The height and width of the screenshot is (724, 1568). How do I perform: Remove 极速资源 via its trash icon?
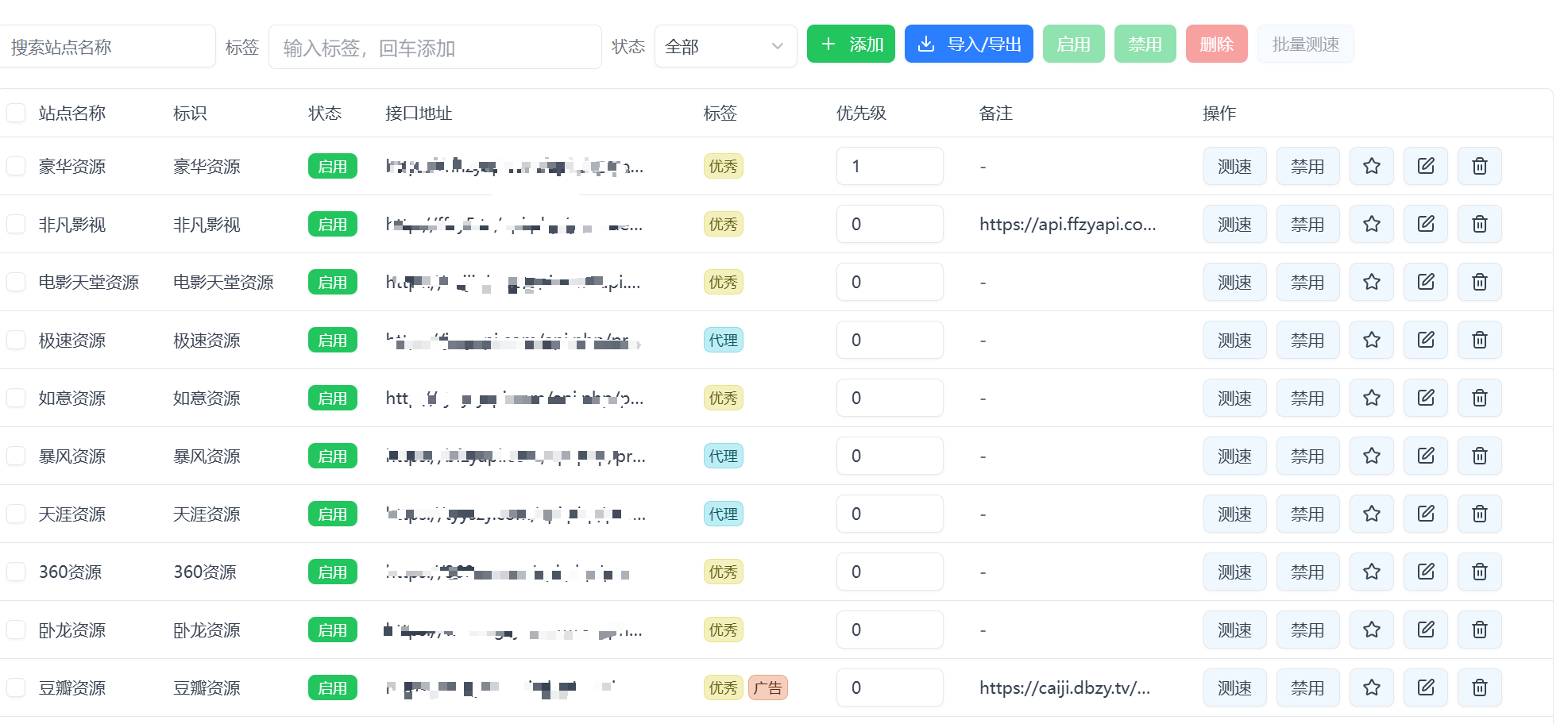click(1479, 340)
